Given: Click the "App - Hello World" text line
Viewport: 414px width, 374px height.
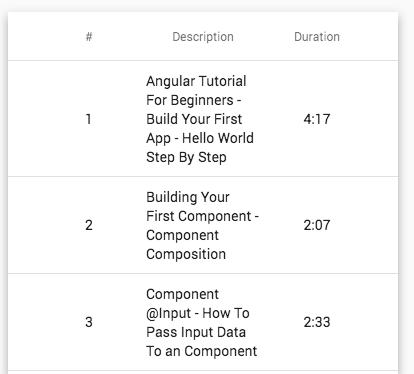Looking at the screenshot, I should [200, 138].
